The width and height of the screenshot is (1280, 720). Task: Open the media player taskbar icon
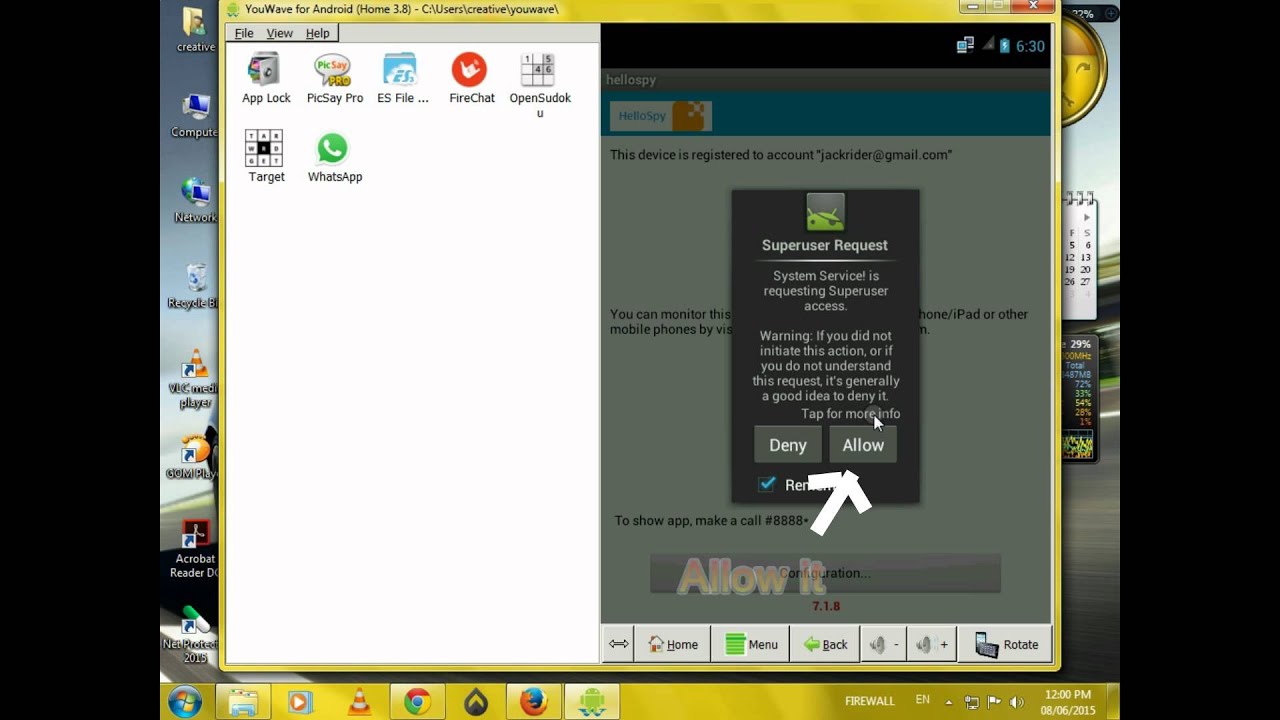click(x=300, y=702)
